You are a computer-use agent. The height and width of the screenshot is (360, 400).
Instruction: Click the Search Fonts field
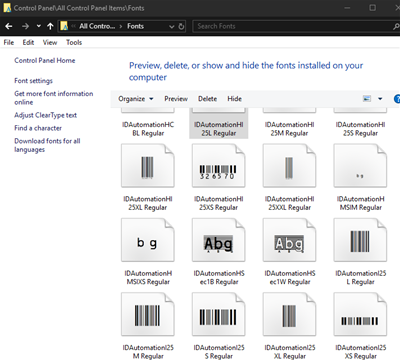point(292,26)
